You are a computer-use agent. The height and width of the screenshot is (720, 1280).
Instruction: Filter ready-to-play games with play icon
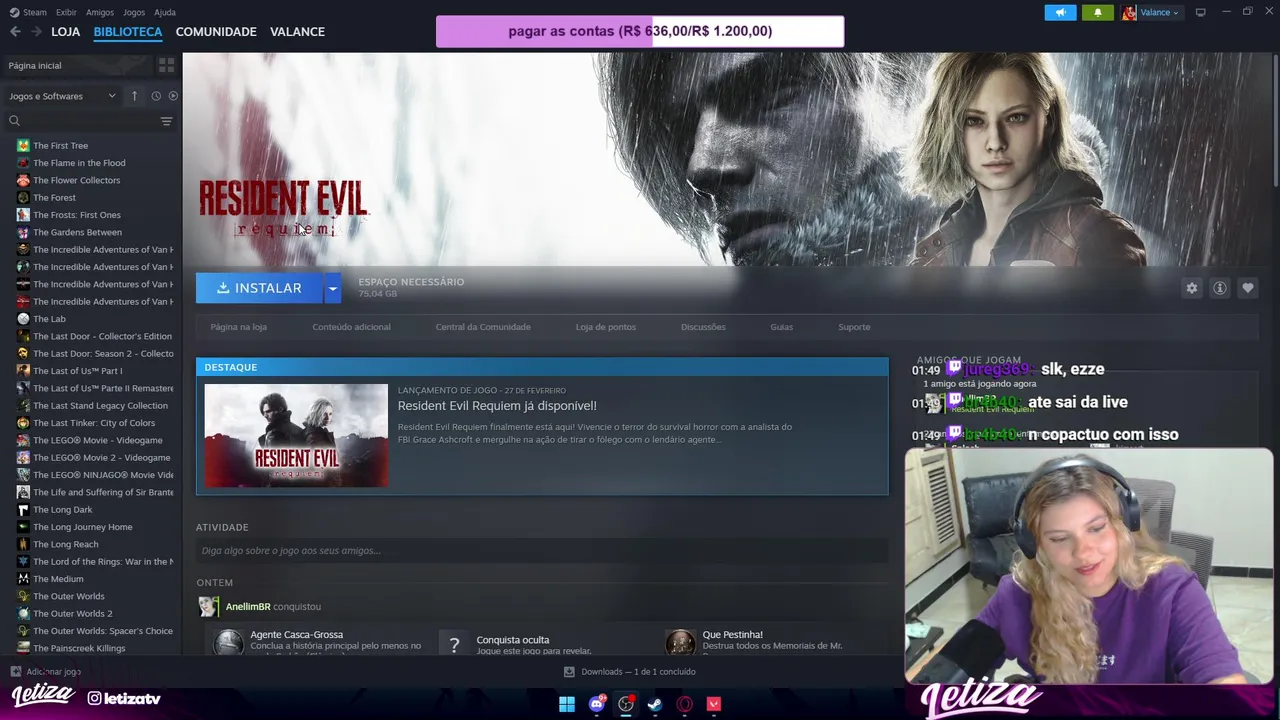click(173, 96)
